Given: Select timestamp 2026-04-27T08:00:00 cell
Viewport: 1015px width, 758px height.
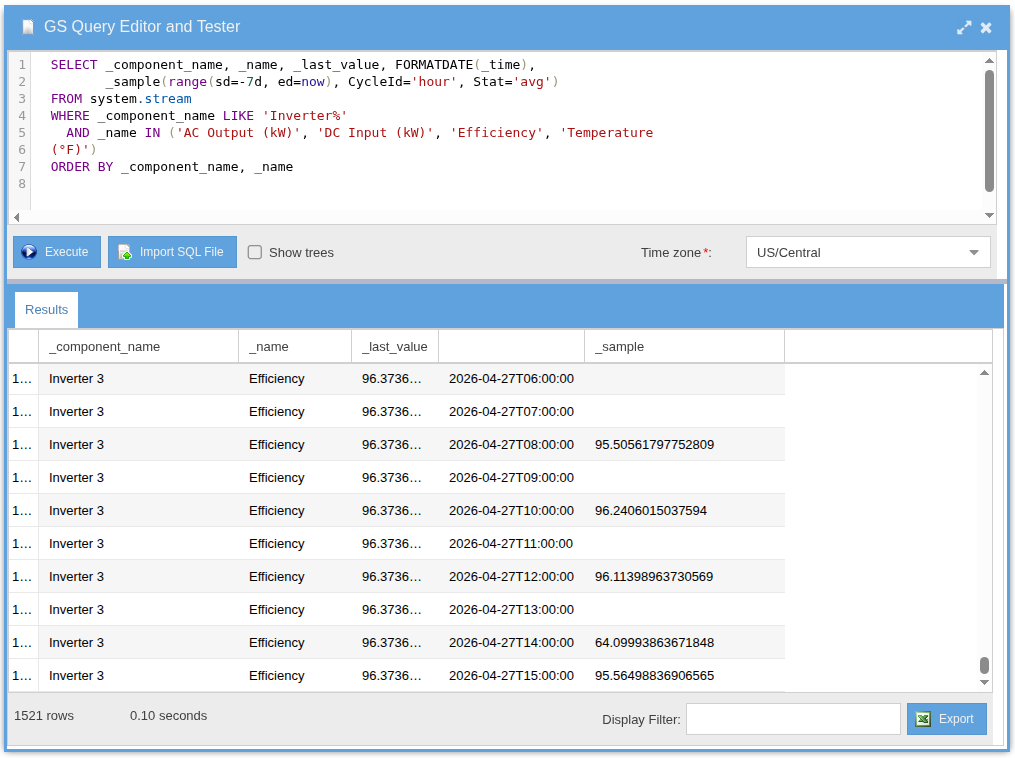Looking at the screenshot, I should (x=511, y=445).
